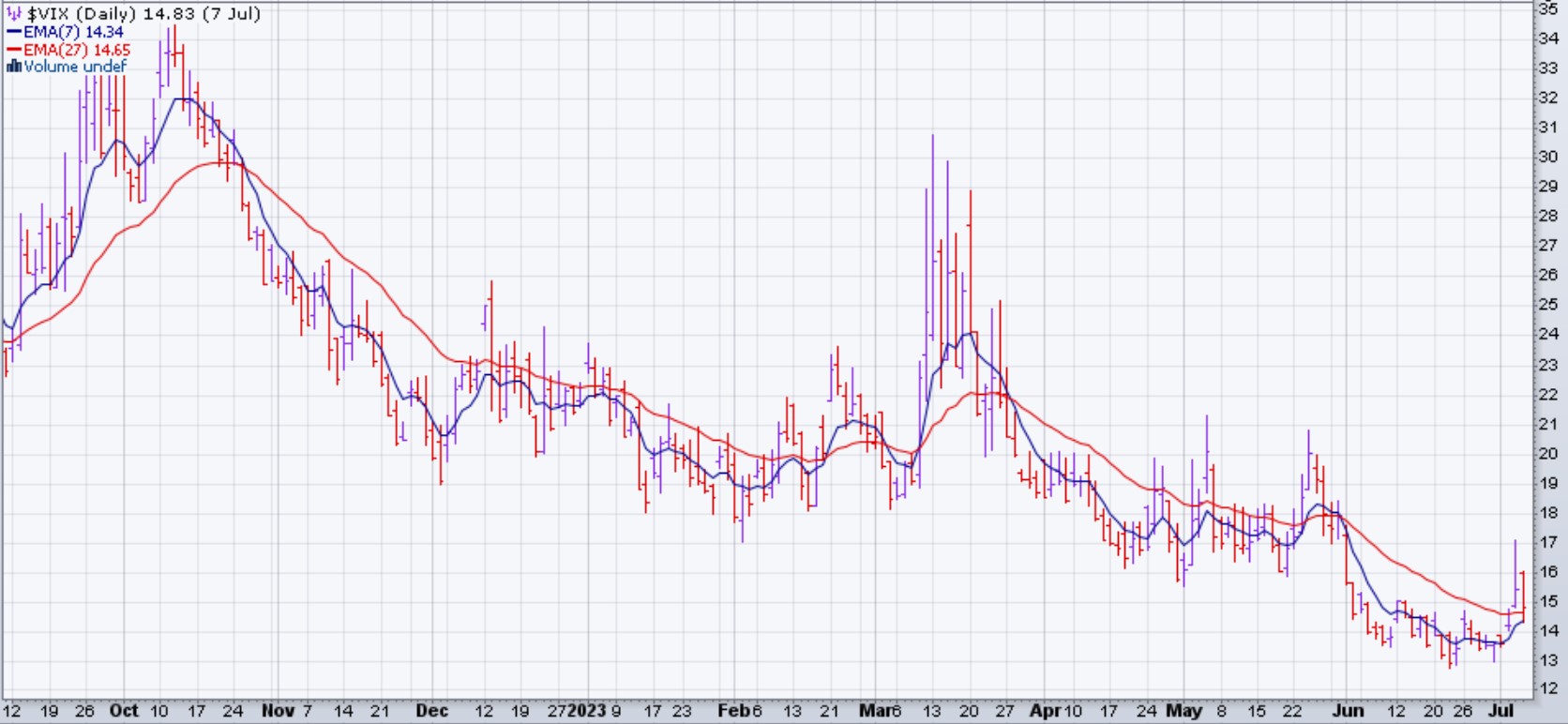This screenshot has height=724, width=1568.
Task: Select the Dec month marker
Action: pyautogui.click(x=432, y=711)
